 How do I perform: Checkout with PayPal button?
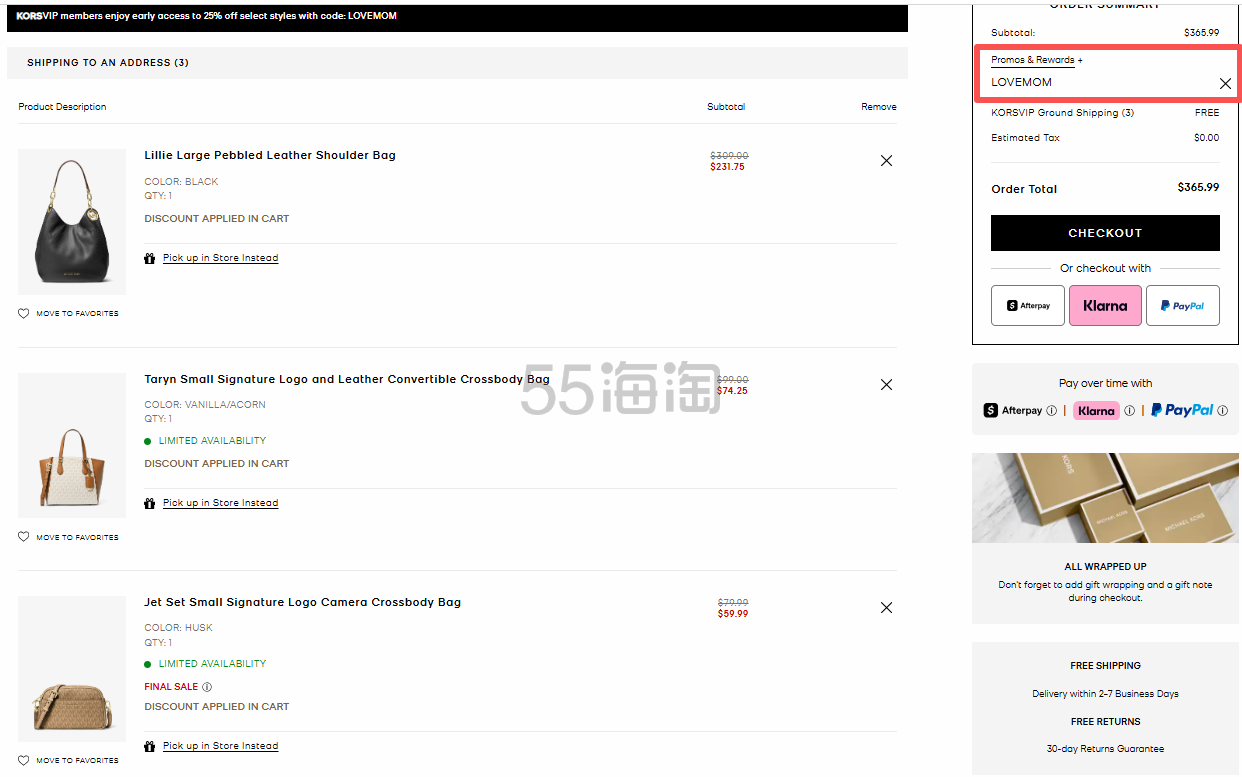(1182, 306)
